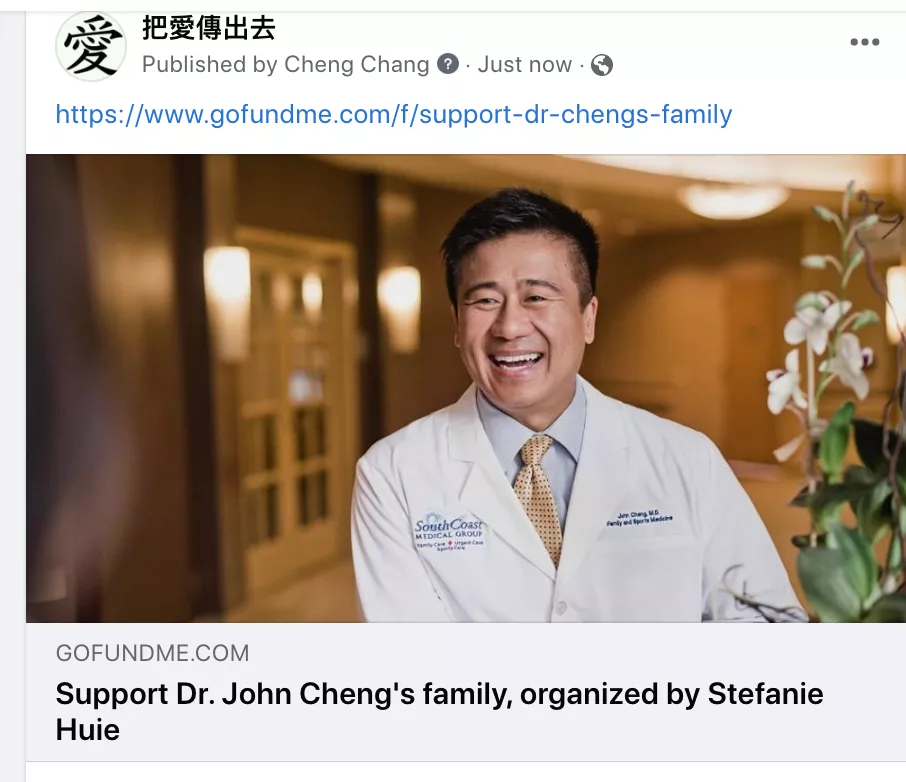The image size is (906, 782).
Task: Click the Just now timestamp
Action: pyautogui.click(x=525, y=64)
